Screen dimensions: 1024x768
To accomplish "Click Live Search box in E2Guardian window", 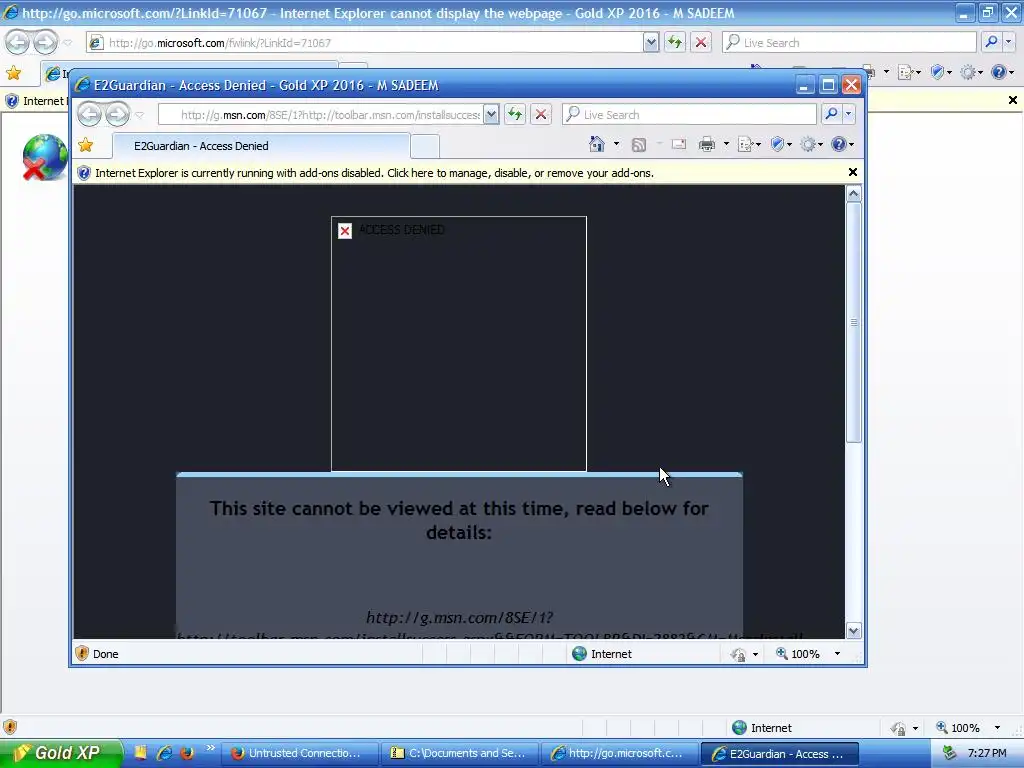I will pyautogui.click(x=689, y=114).
